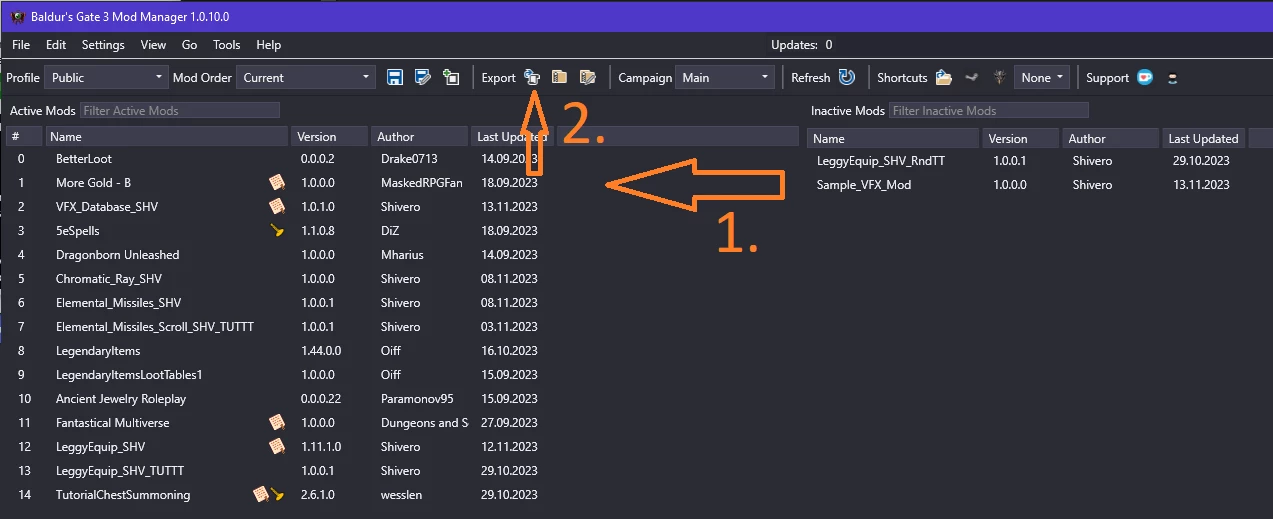Click the last icon right of Support
This screenshot has height=519, width=1273.
pos(1173,77)
